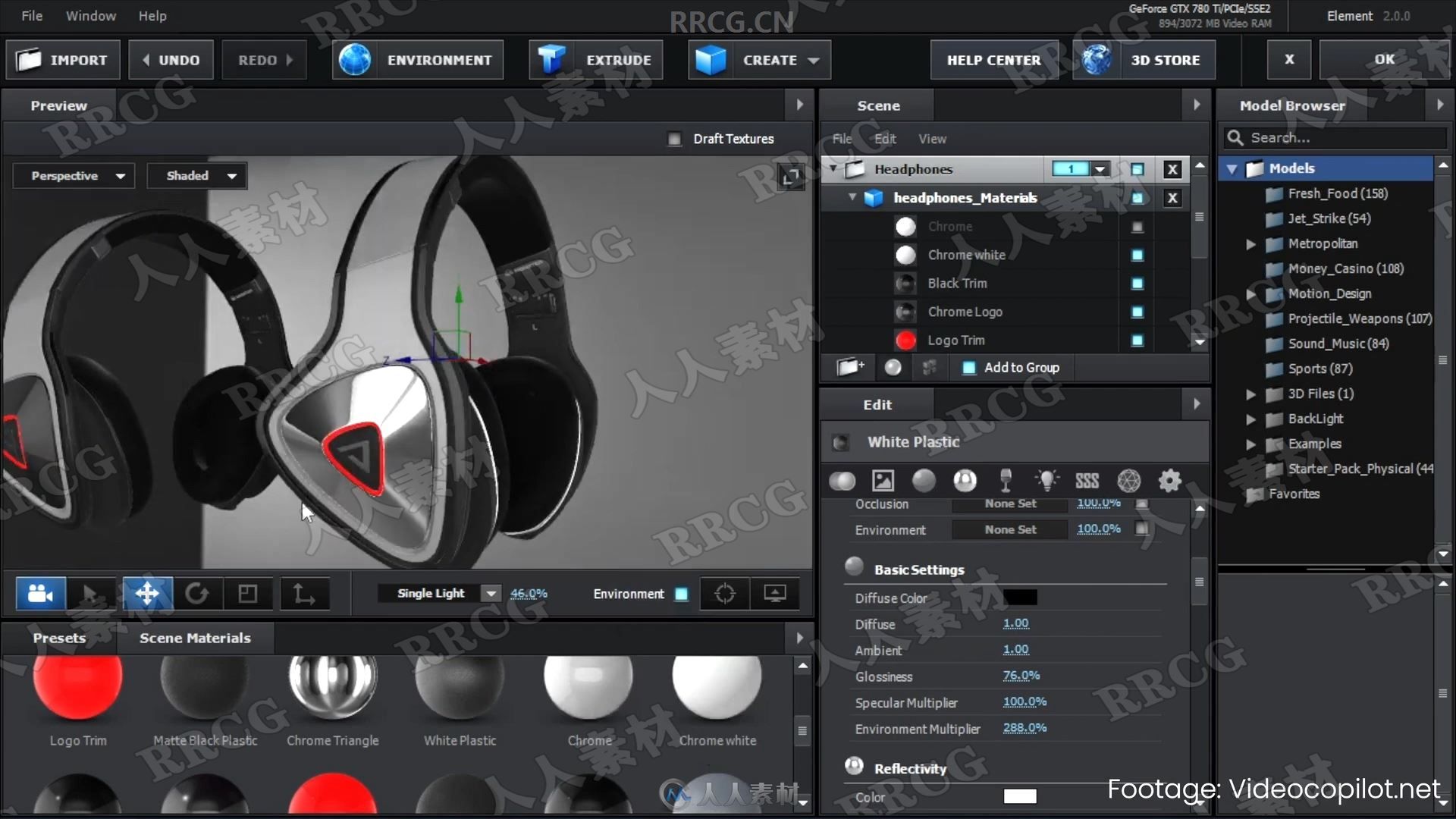The width and height of the screenshot is (1456, 819).
Task: Toggle the Add to Group checkbox
Action: click(968, 368)
